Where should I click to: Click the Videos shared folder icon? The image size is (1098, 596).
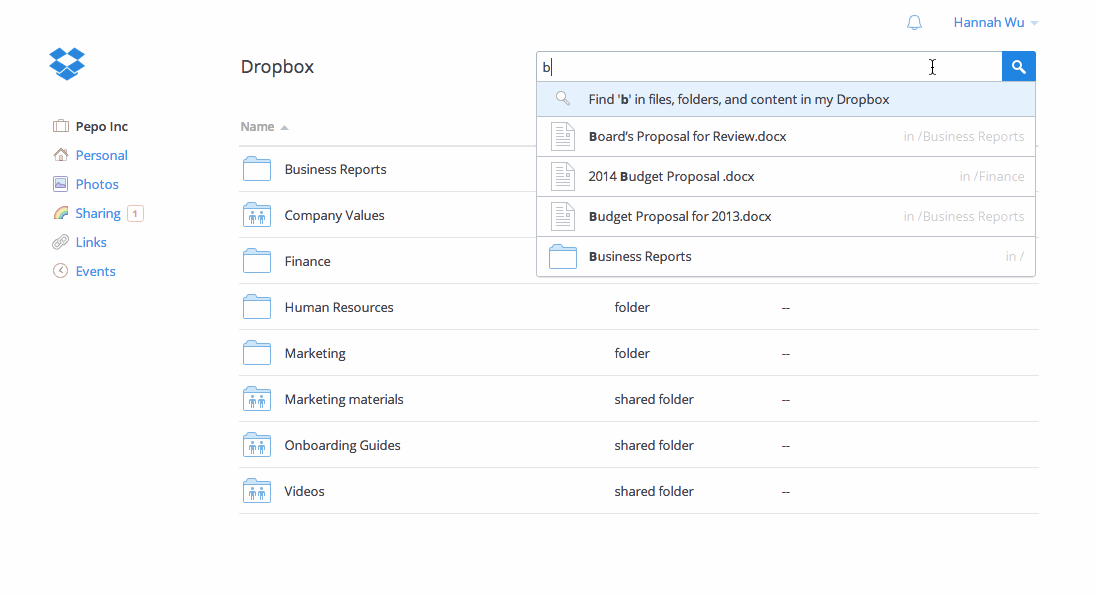tap(257, 491)
